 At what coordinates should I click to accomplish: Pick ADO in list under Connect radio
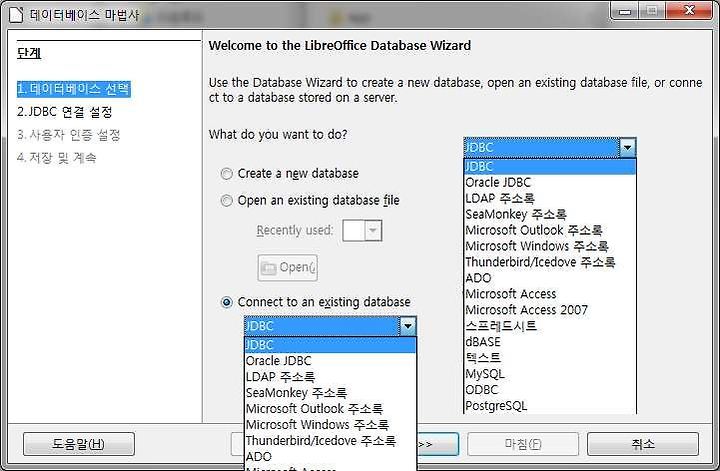[330, 457]
